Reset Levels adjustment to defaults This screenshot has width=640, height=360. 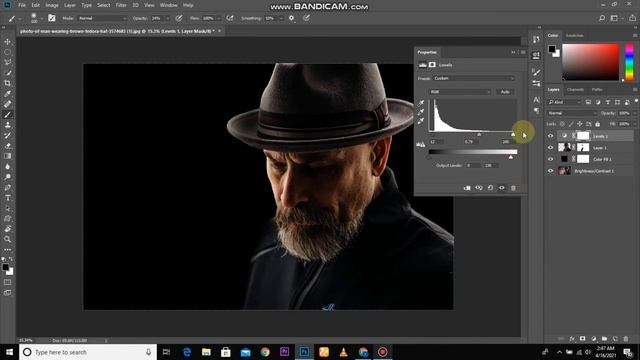click(490, 188)
